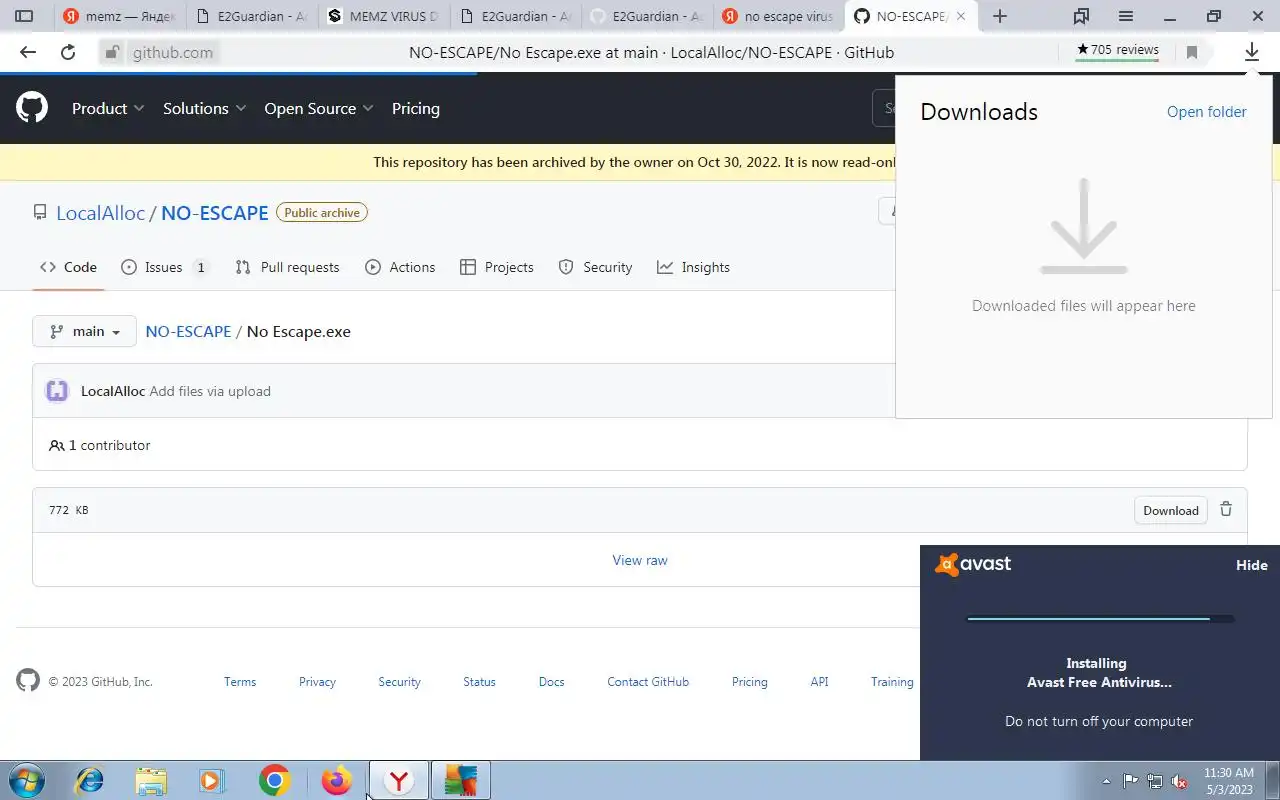Click the padlock site security icon
The height and width of the screenshot is (800, 1280).
(112, 53)
